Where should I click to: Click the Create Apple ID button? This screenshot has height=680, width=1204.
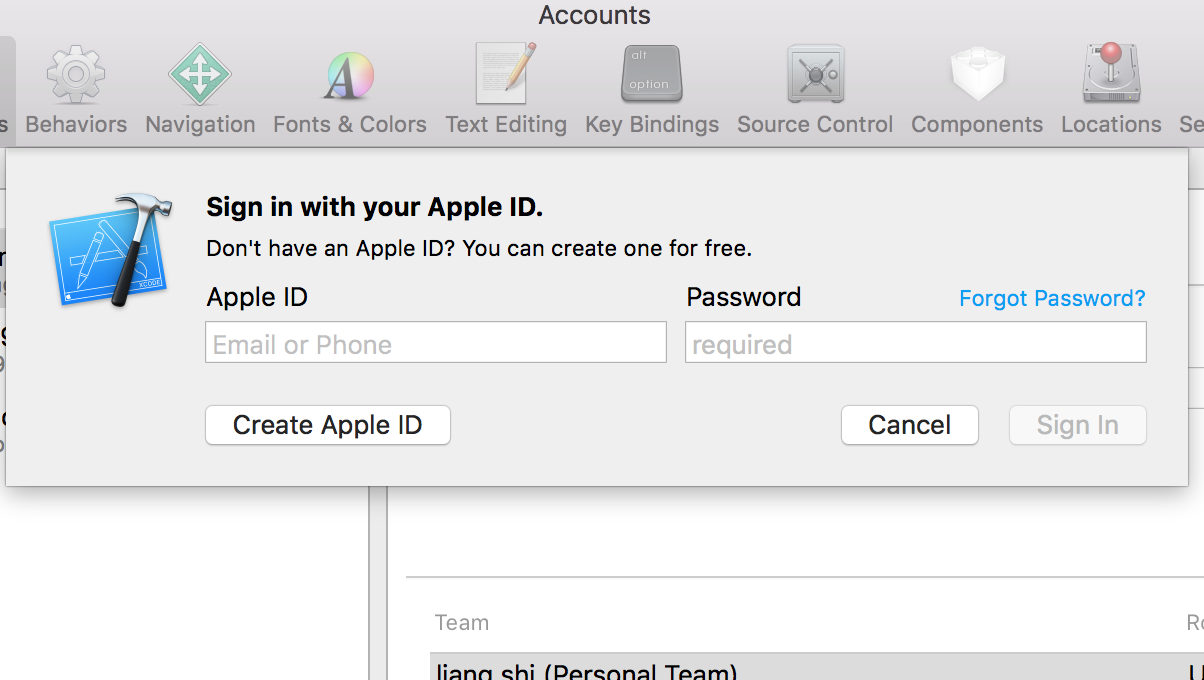328,425
